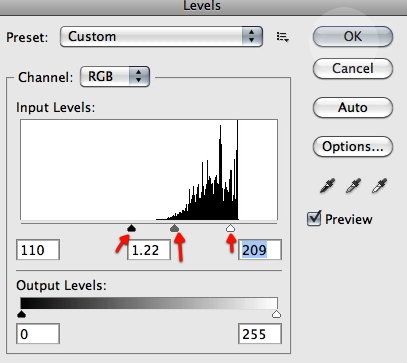
Task: Click the "Input Levels:" label
Action: click(x=56, y=108)
